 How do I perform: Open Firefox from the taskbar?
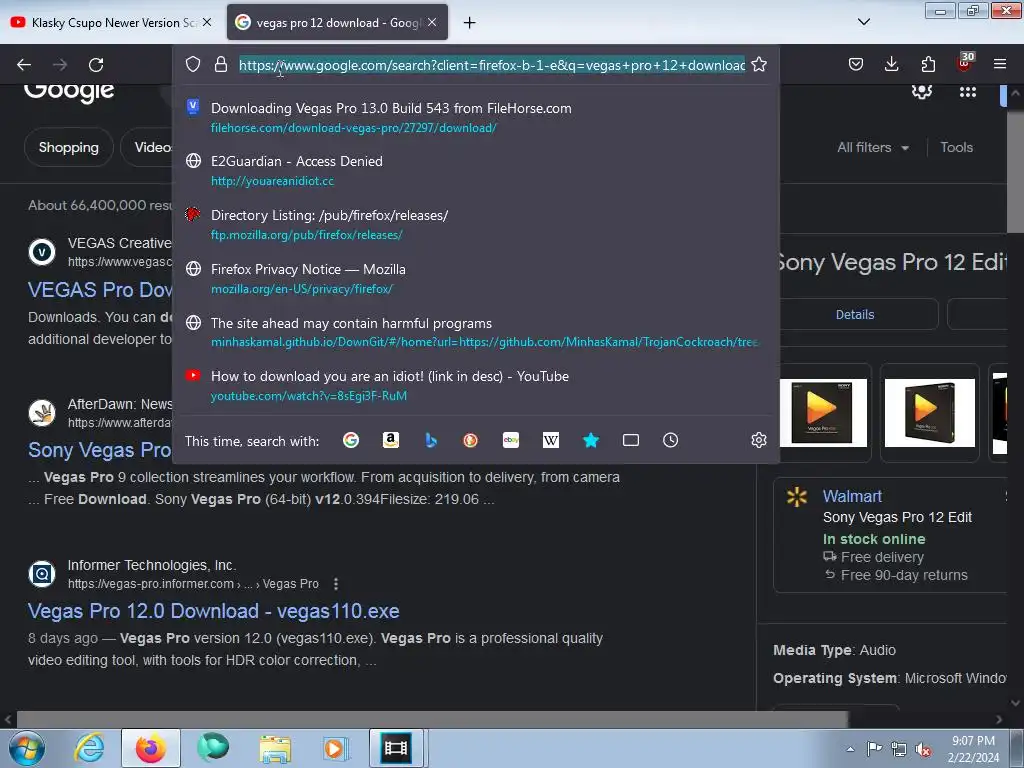tap(151, 748)
